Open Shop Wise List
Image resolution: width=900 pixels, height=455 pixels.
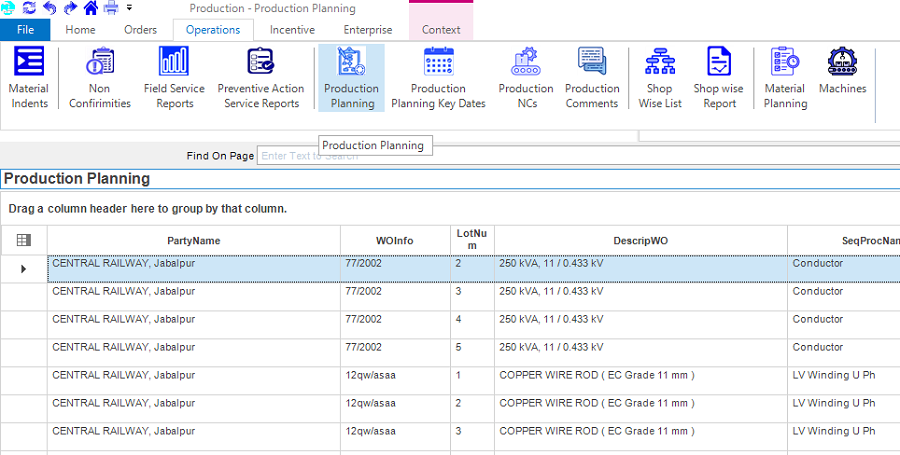[659, 78]
